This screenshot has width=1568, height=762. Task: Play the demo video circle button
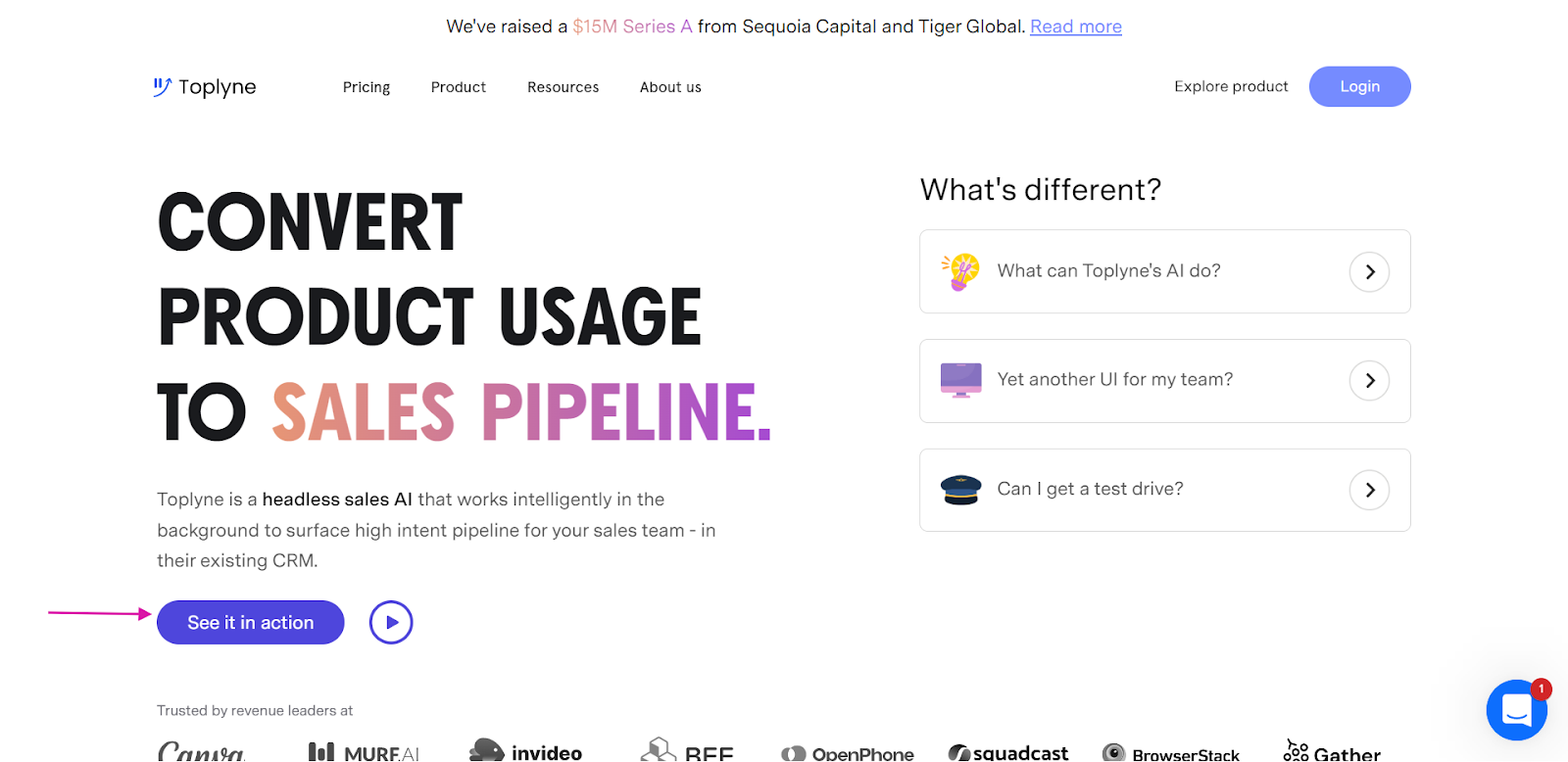click(x=391, y=623)
